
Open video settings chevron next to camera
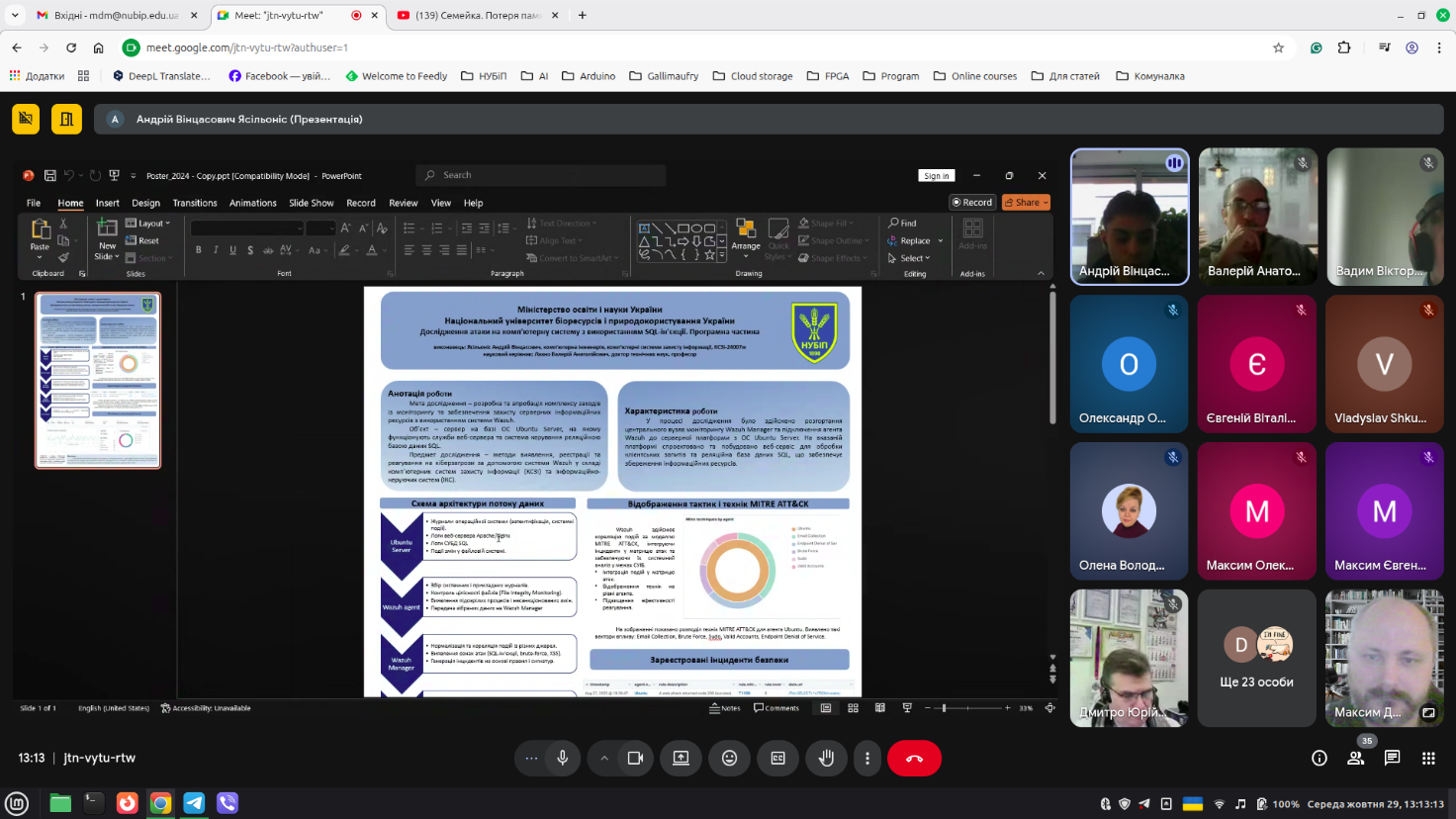[603, 758]
